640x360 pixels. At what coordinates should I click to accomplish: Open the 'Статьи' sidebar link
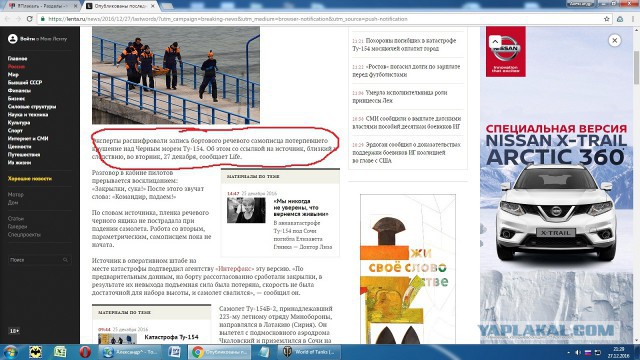point(16,218)
